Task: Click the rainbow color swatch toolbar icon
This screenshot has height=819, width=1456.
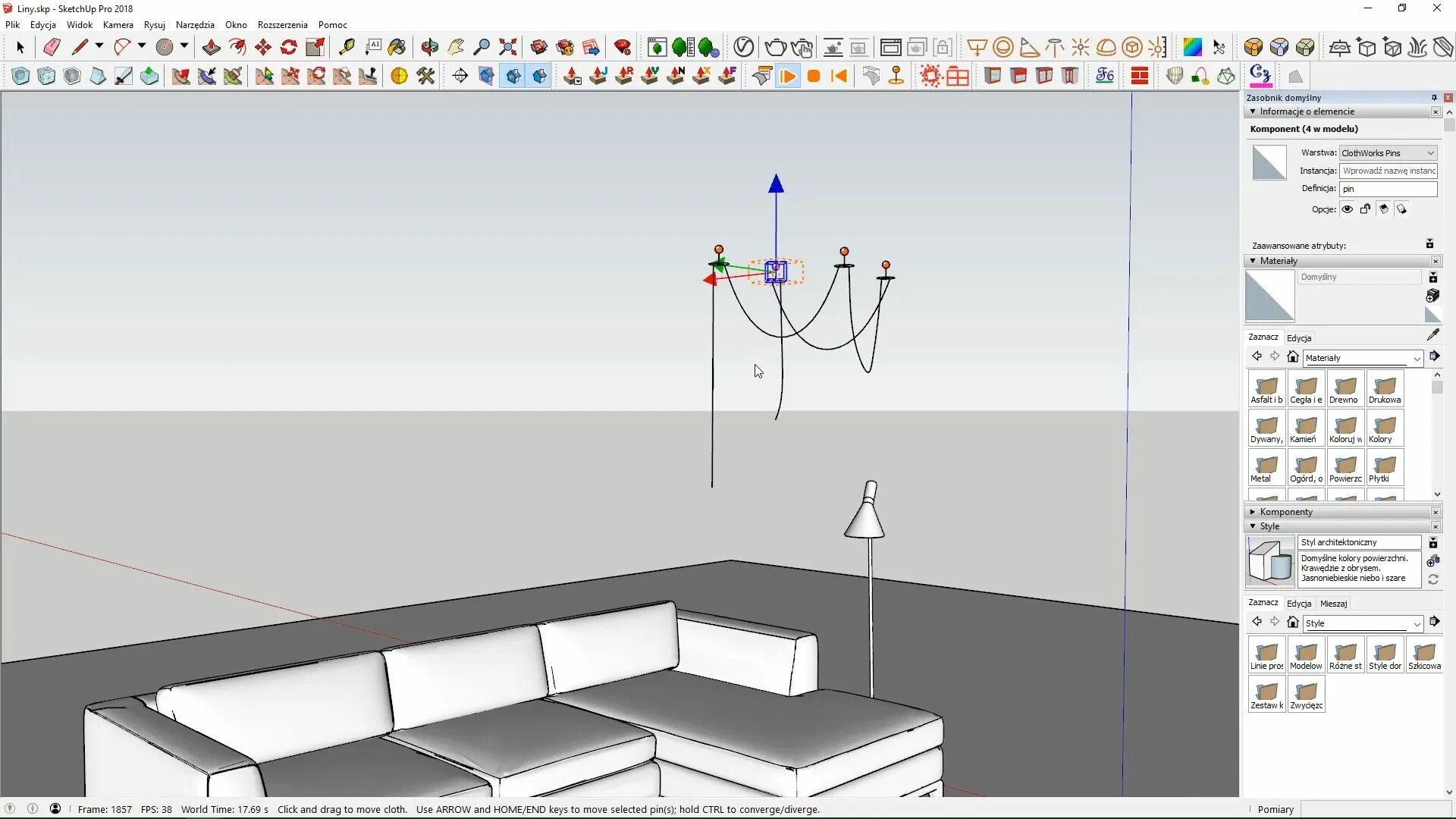Action: coord(1192,47)
